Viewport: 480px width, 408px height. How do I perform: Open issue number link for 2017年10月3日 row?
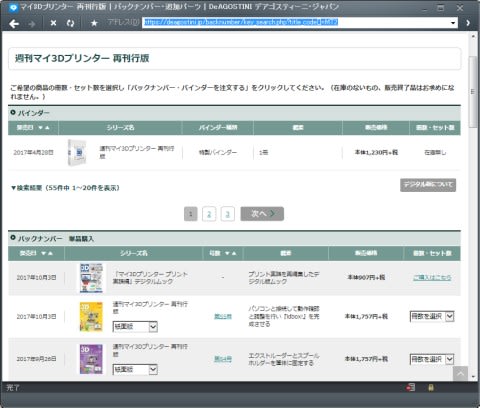(x=223, y=316)
